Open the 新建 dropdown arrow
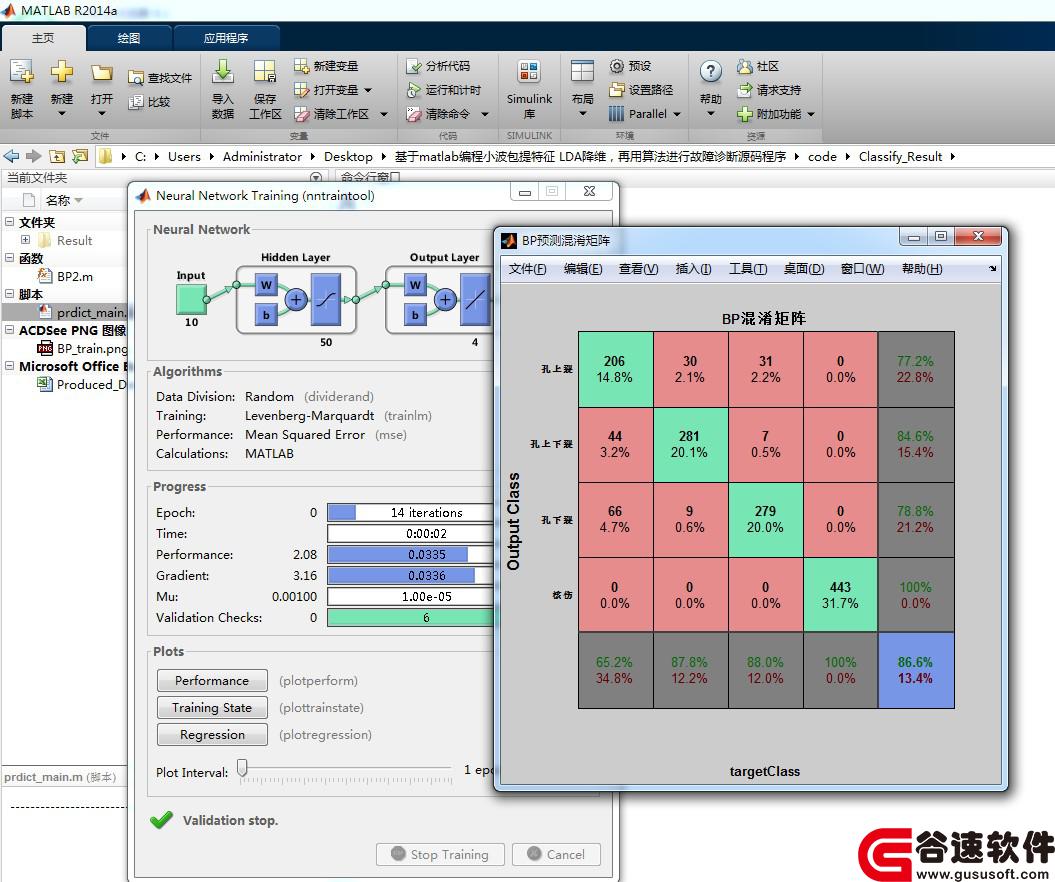 click(x=61, y=113)
